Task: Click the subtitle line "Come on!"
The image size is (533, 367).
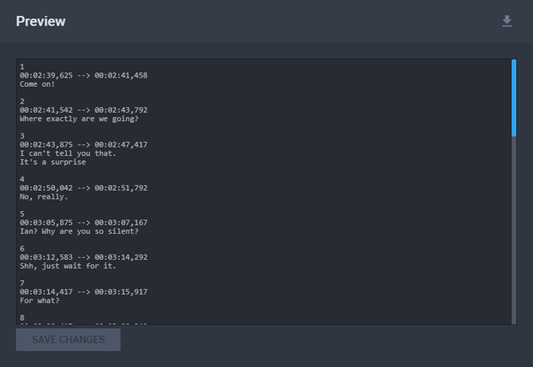Action: coord(37,84)
